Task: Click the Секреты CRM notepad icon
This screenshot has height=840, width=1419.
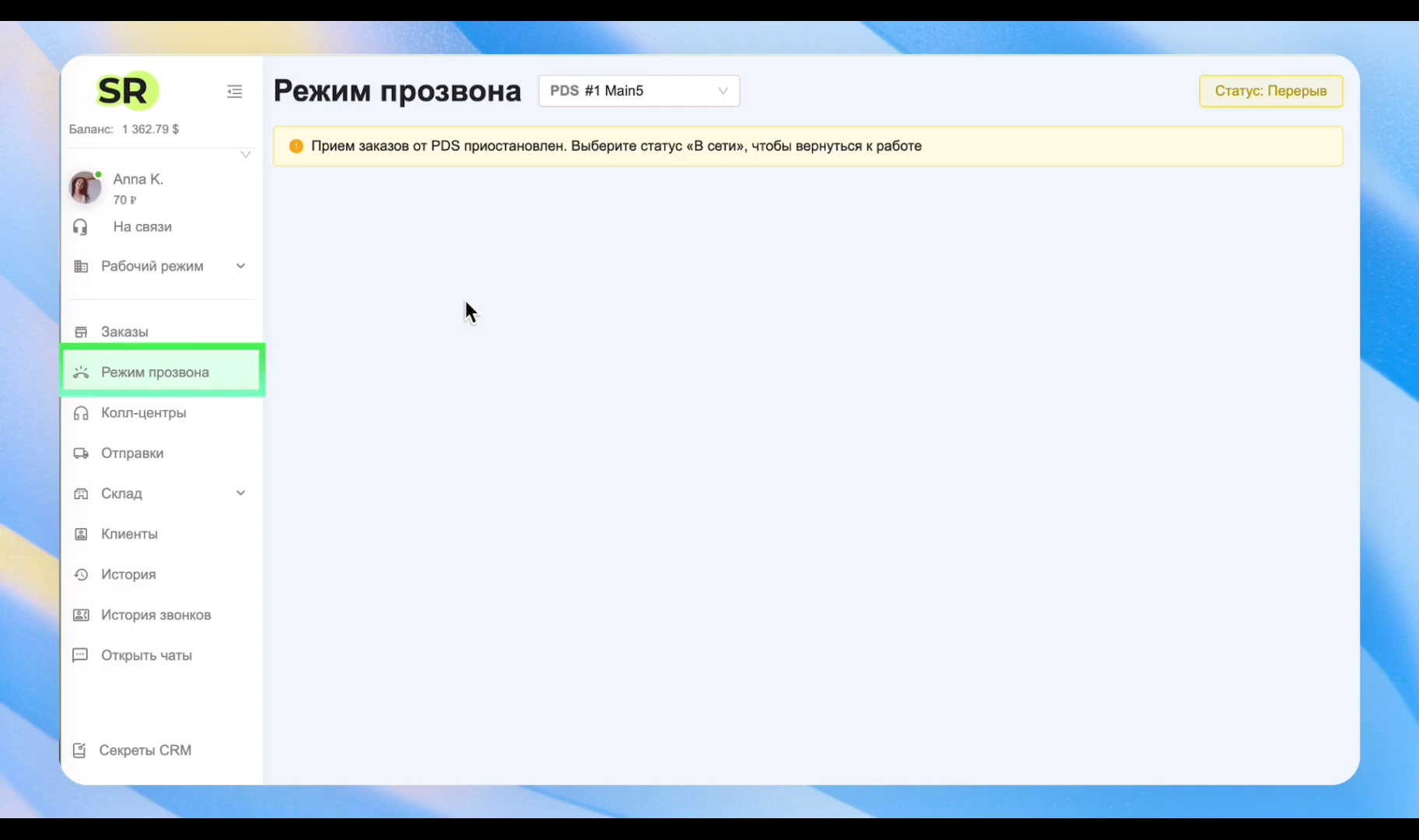Action: click(79, 751)
